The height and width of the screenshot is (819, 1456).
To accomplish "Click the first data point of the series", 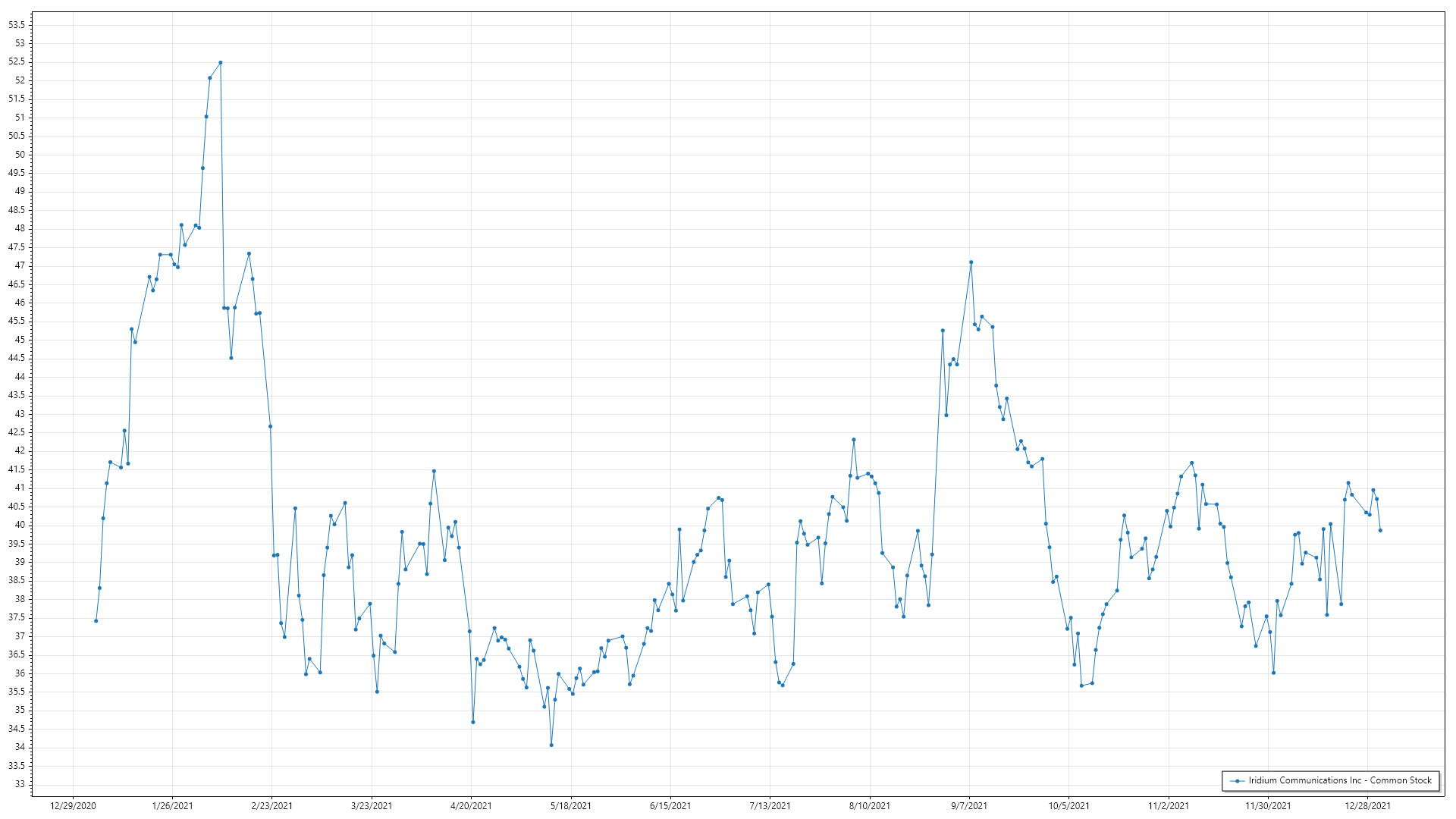I will click(x=96, y=621).
